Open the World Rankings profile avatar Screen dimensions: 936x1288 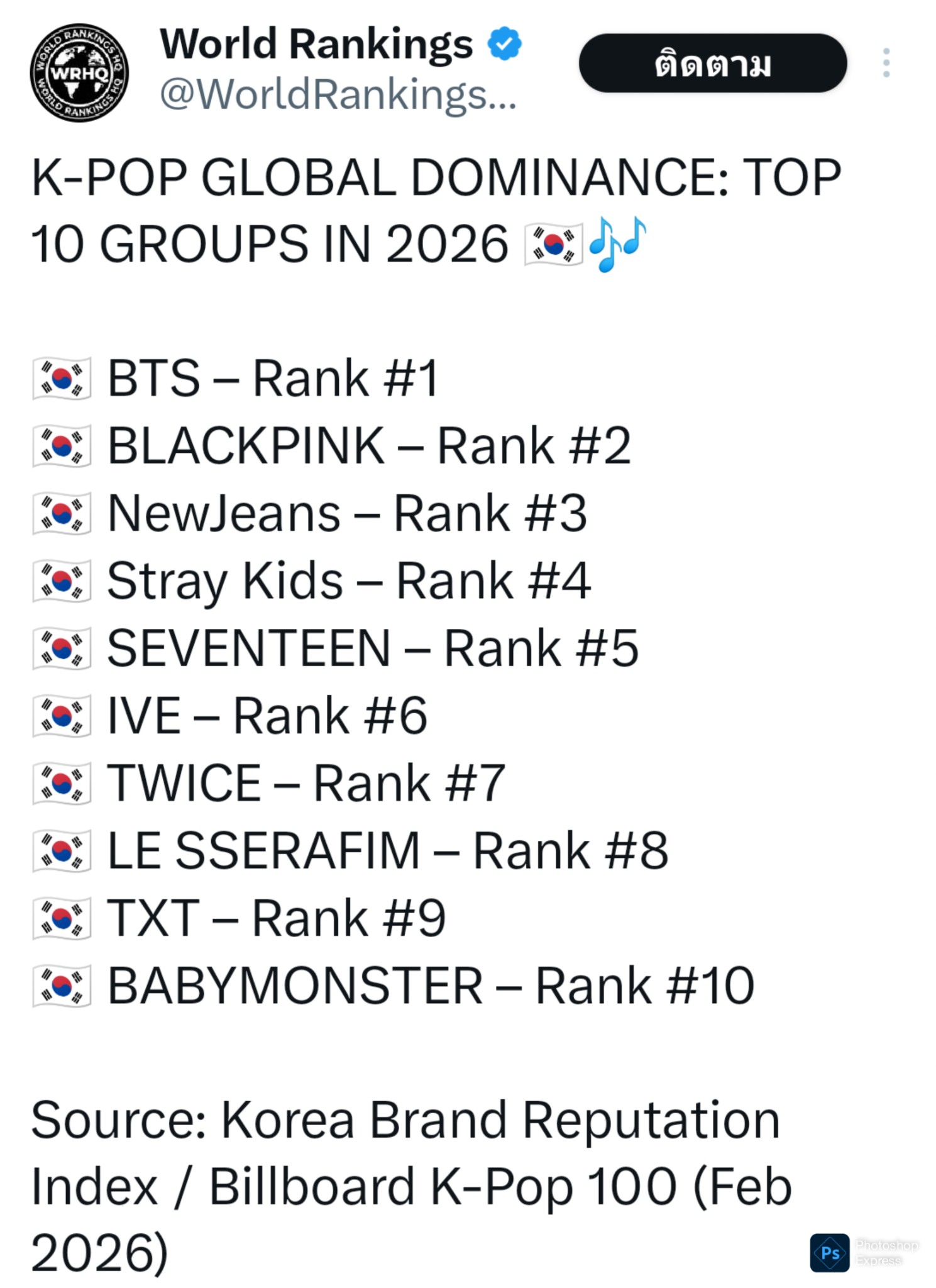click(79, 73)
